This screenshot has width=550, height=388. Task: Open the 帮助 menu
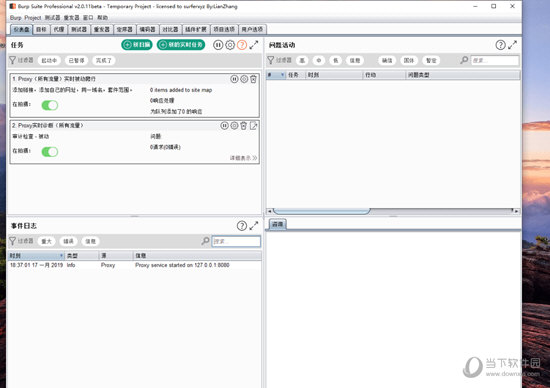102,18
